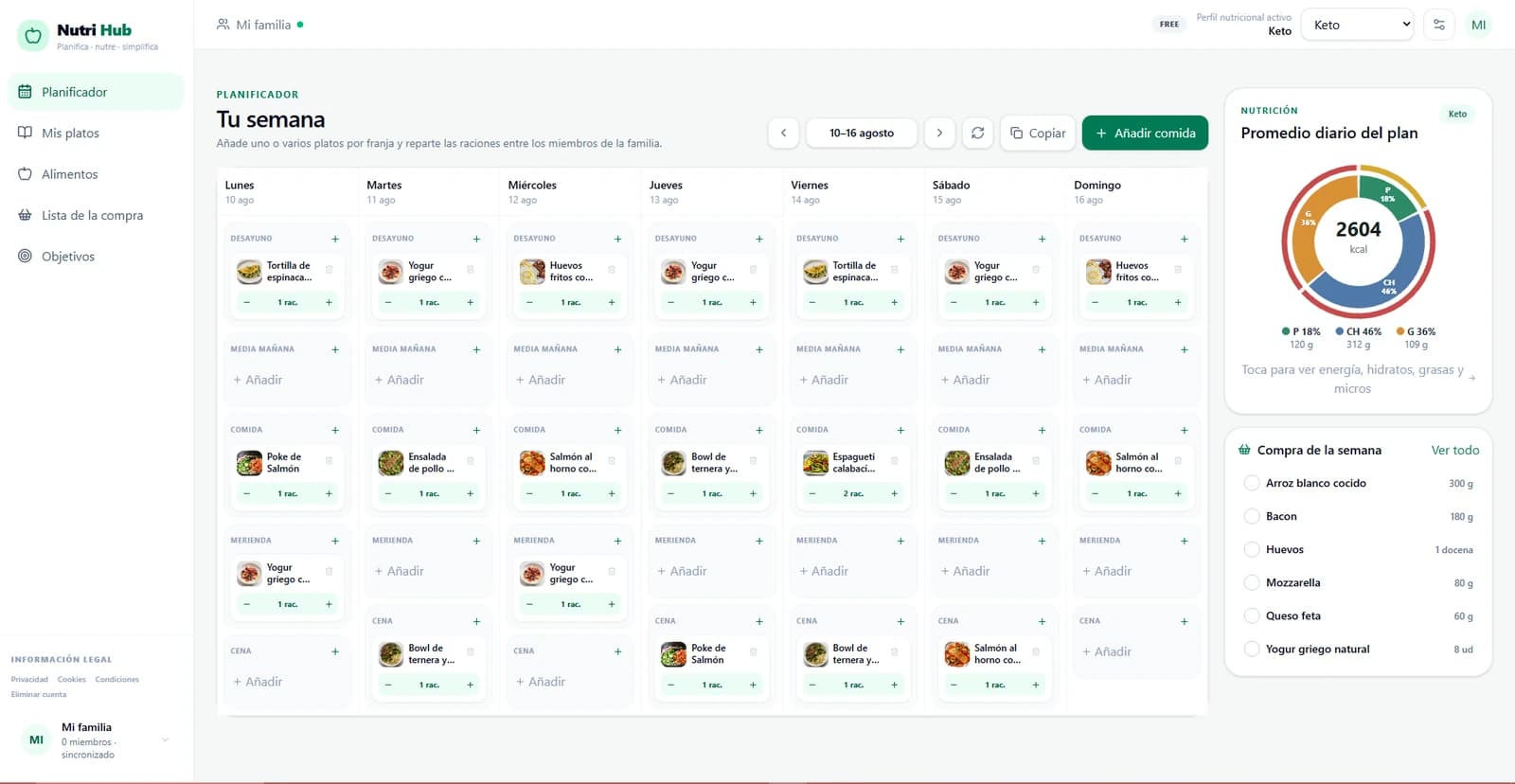
Task: Open the Objetivos page
Action: click(x=95, y=257)
